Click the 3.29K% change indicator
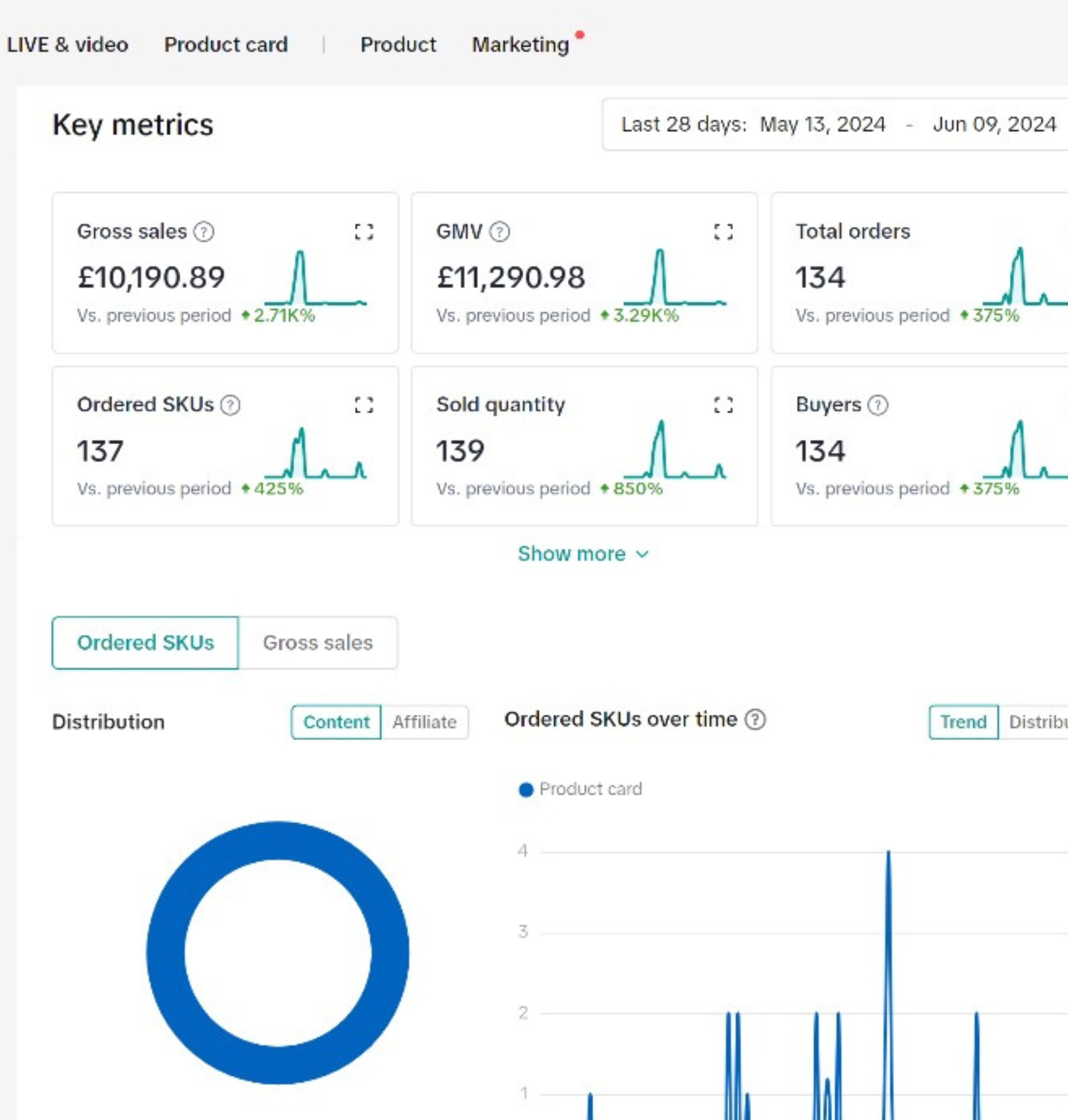 tap(640, 316)
